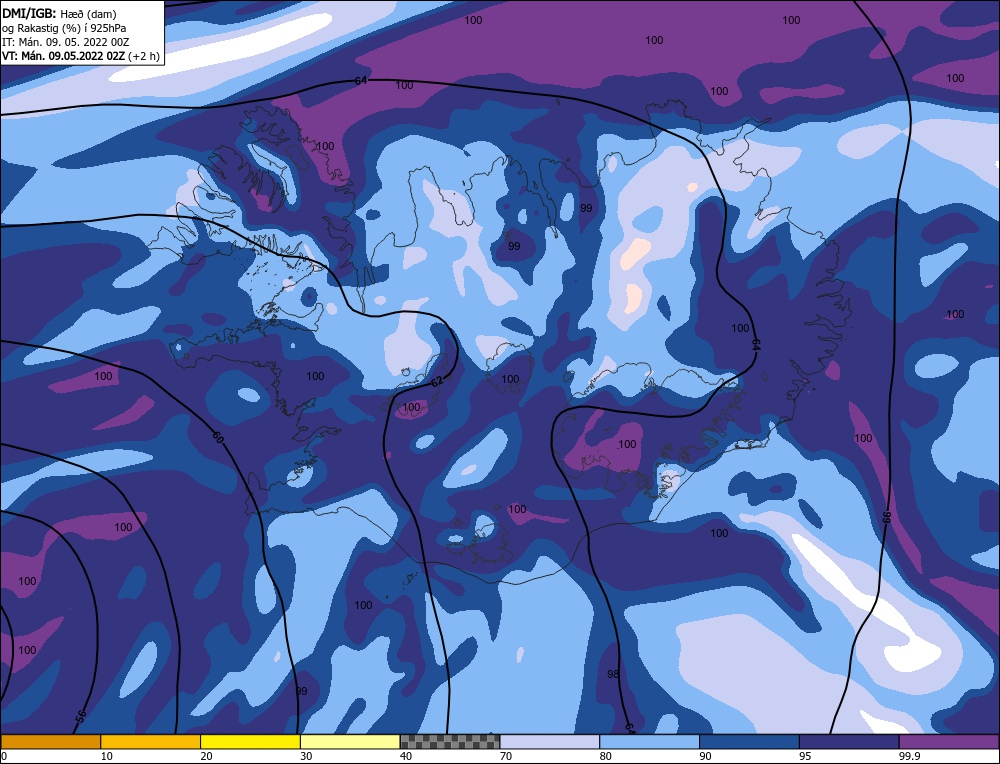The width and height of the screenshot is (1000, 764).
Task: Click the '40' legend scale label
Action: 406,756
